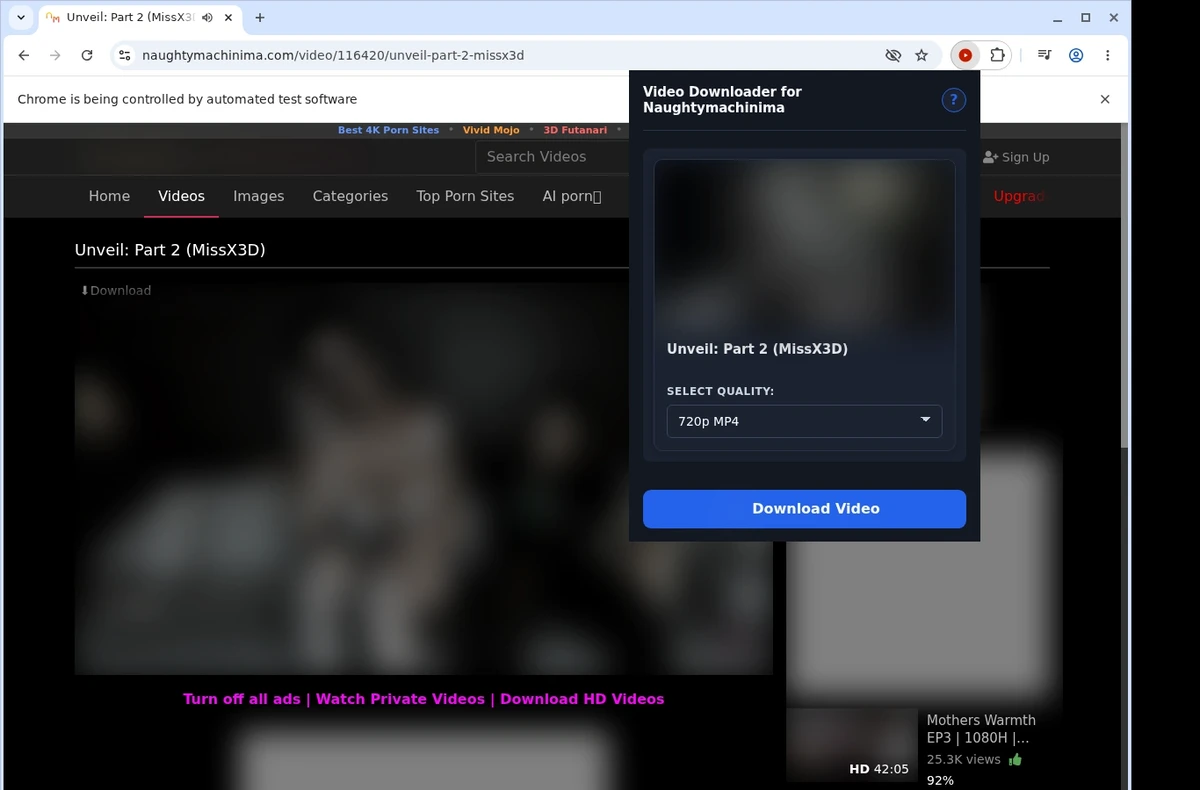The width and height of the screenshot is (1200, 790).
Task: Click the Search Videos field
Action: [552, 157]
